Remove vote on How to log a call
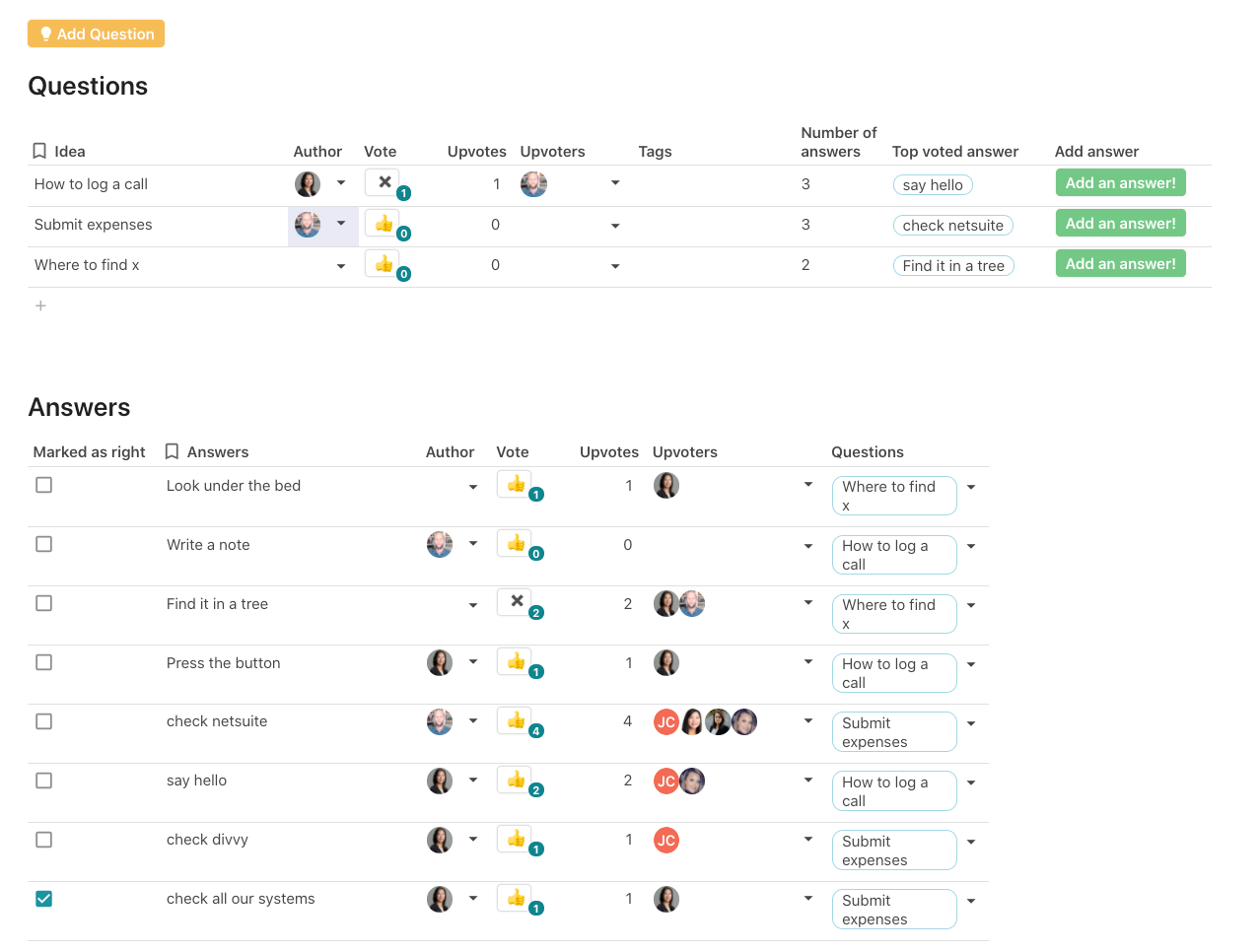Screen dimensions: 1259x952 pyautogui.click(x=384, y=182)
